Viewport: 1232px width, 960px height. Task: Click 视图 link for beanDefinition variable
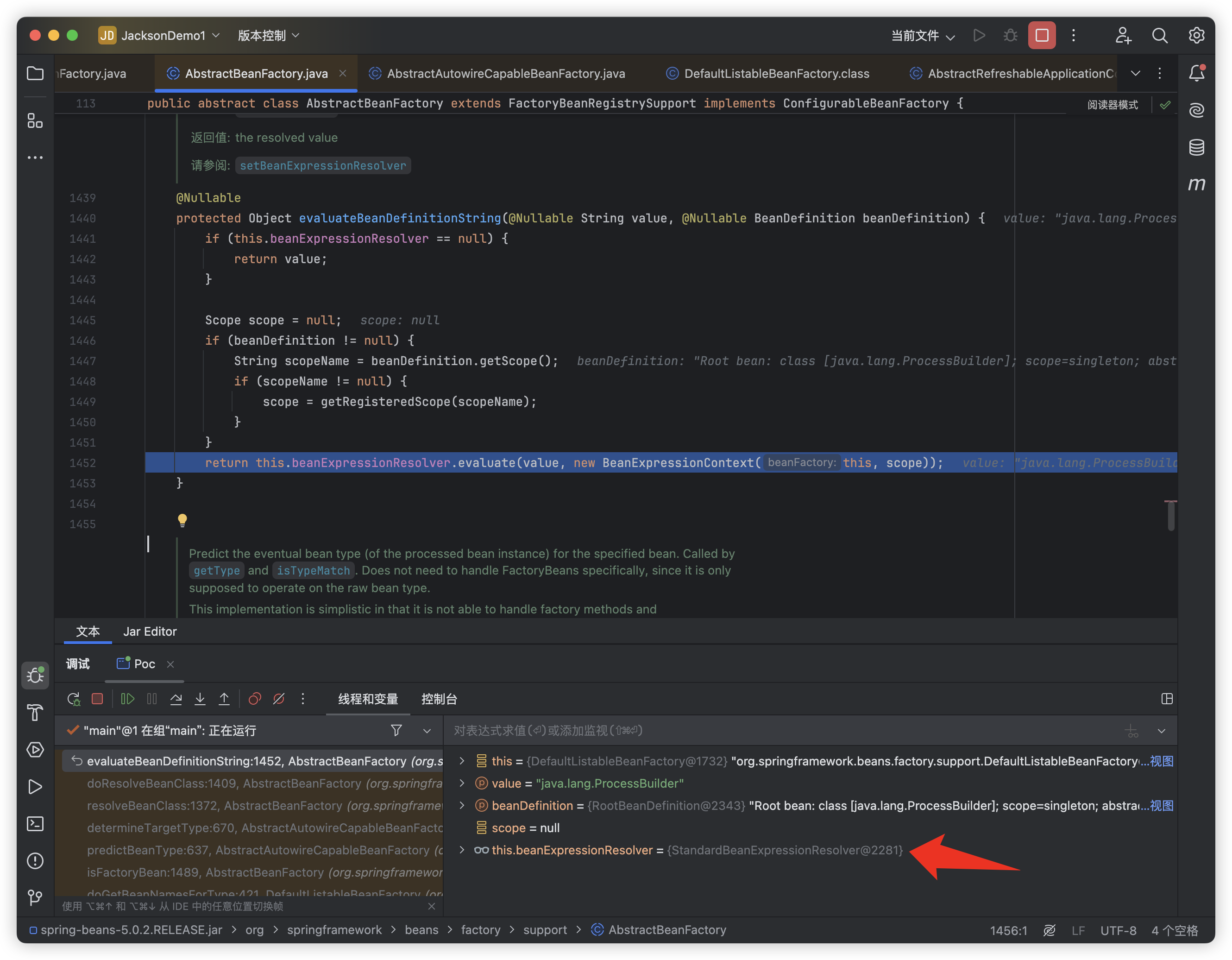[1162, 805]
